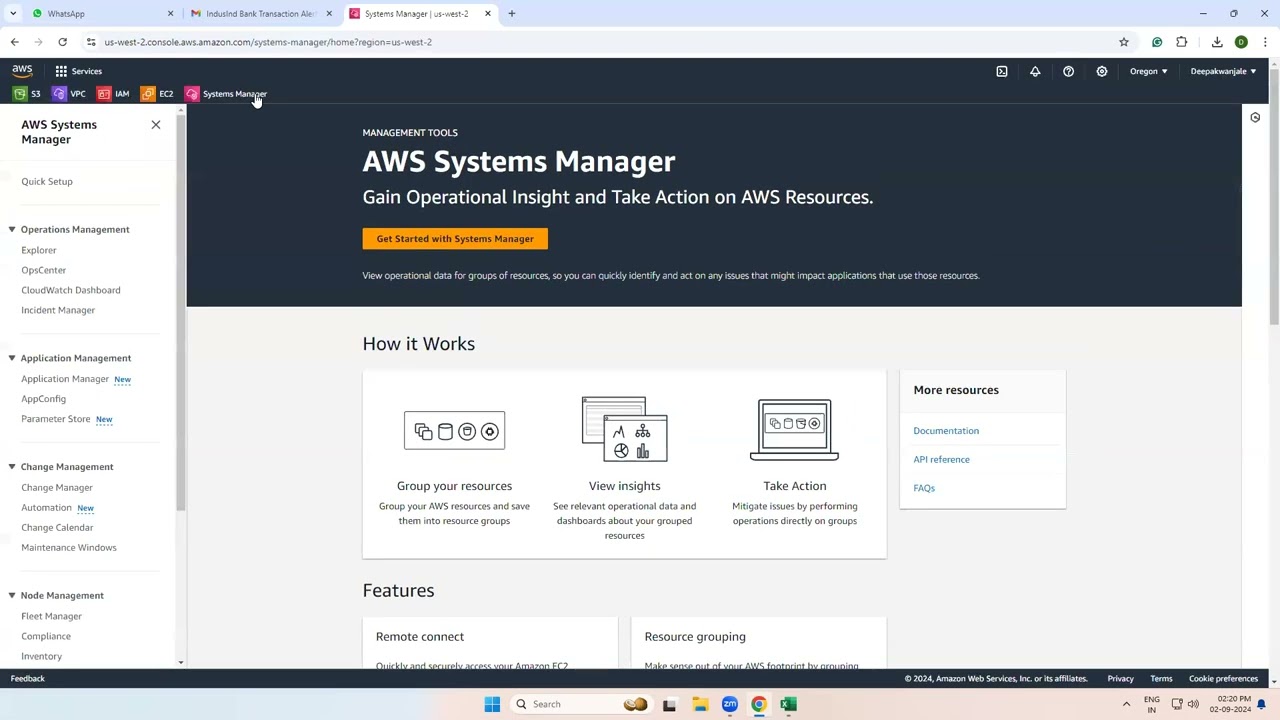
Task: Open Quick Setup in the sidebar
Action: [47, 182]
